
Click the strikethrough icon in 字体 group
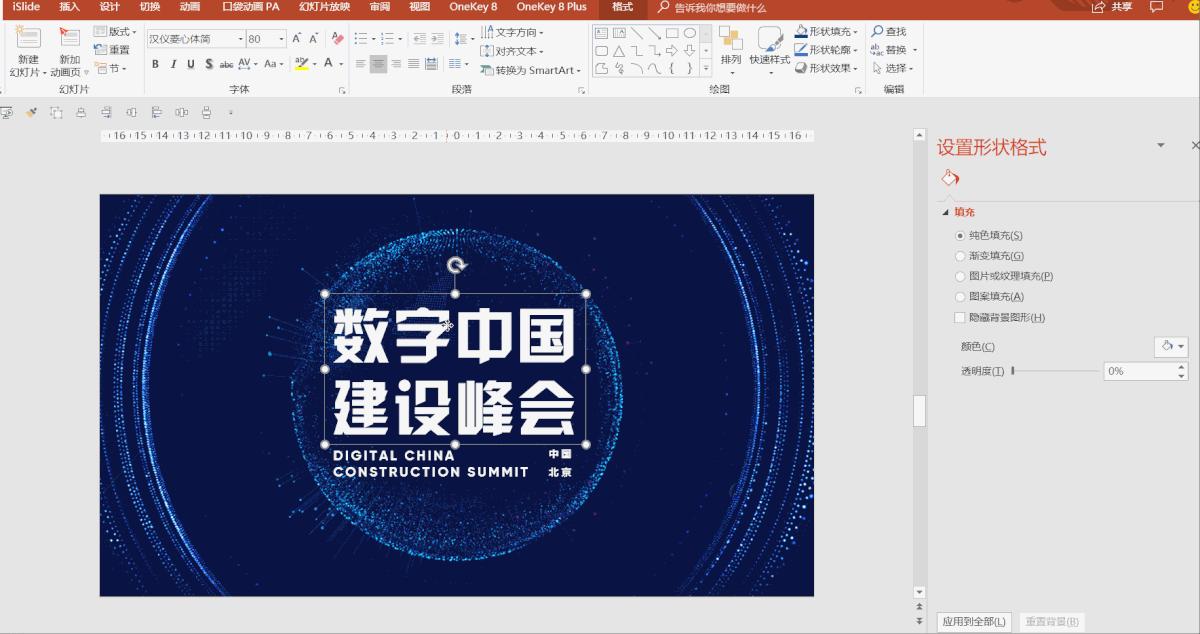coord(226,62)
